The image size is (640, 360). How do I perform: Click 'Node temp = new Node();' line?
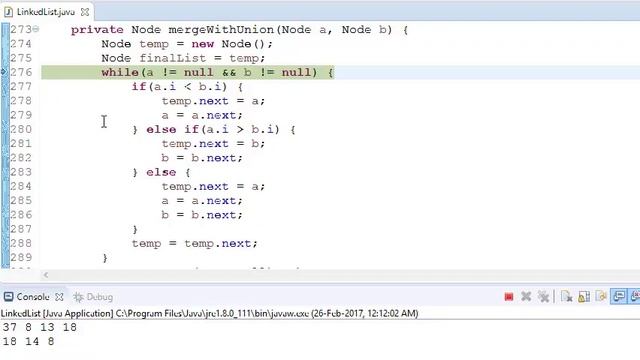coord(187,44)
